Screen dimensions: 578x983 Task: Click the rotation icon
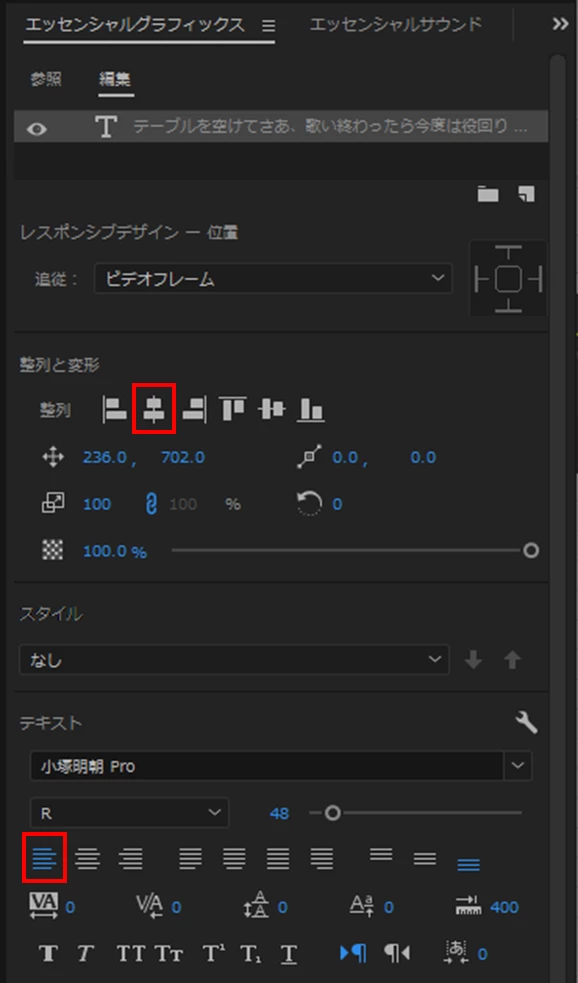click(x=310, y=503)
